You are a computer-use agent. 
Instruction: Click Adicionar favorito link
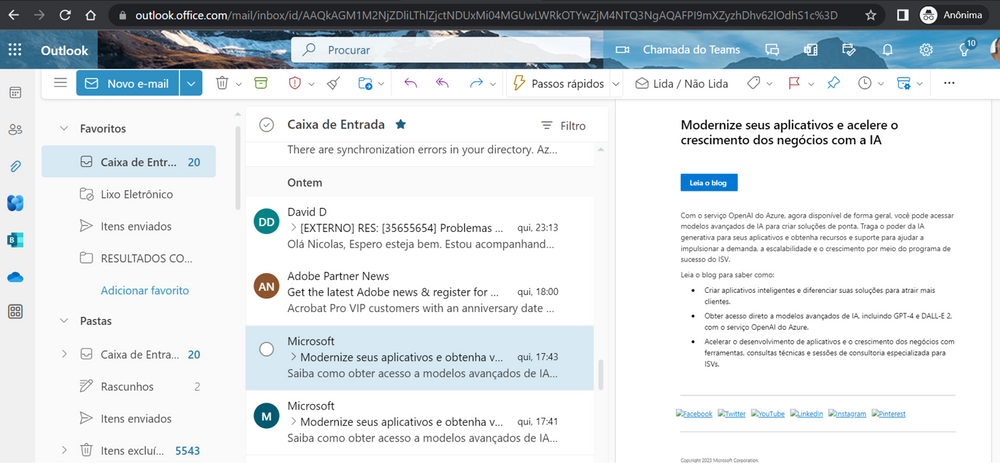145,290
